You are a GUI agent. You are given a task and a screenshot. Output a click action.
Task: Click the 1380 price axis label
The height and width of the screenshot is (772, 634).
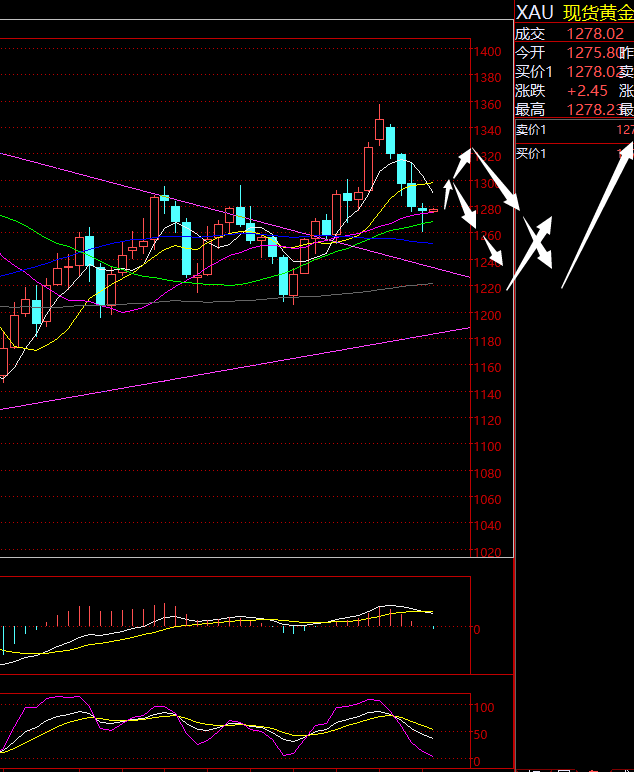(x=487, y=77)
